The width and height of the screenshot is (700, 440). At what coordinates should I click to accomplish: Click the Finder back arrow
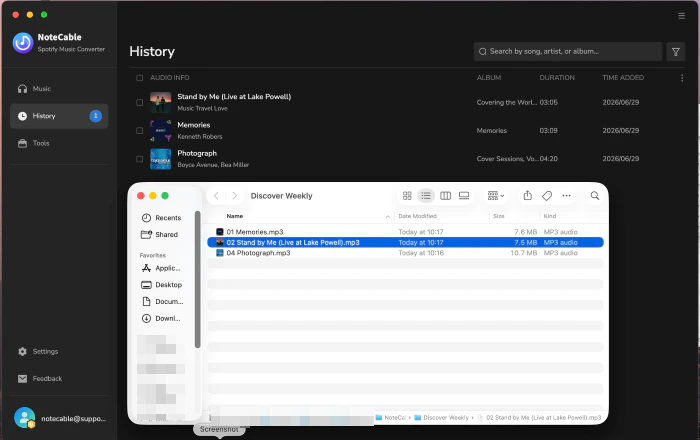coord(216,196)
